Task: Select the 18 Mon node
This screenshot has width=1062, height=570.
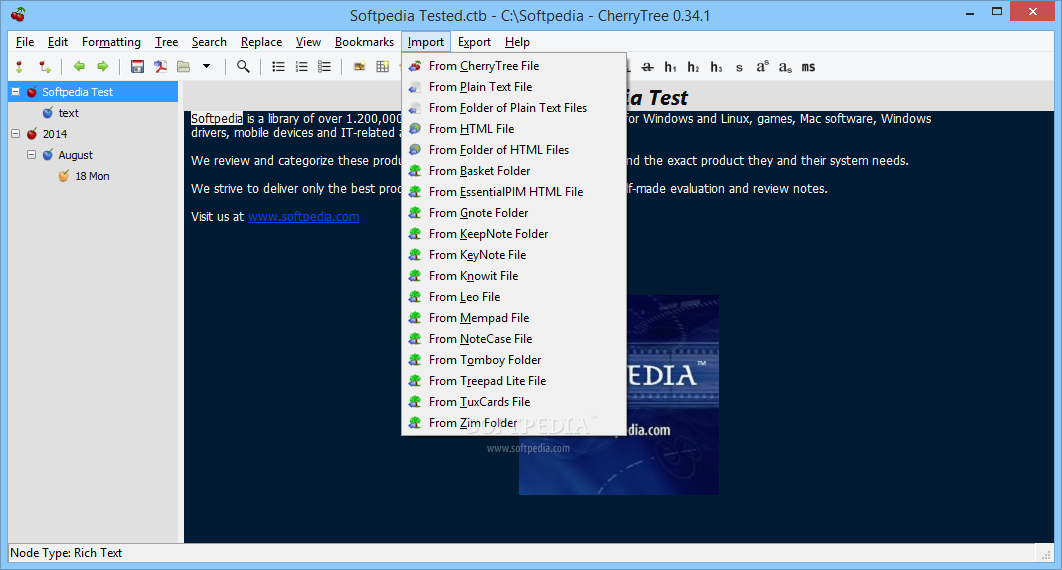Action: point(92,176)
